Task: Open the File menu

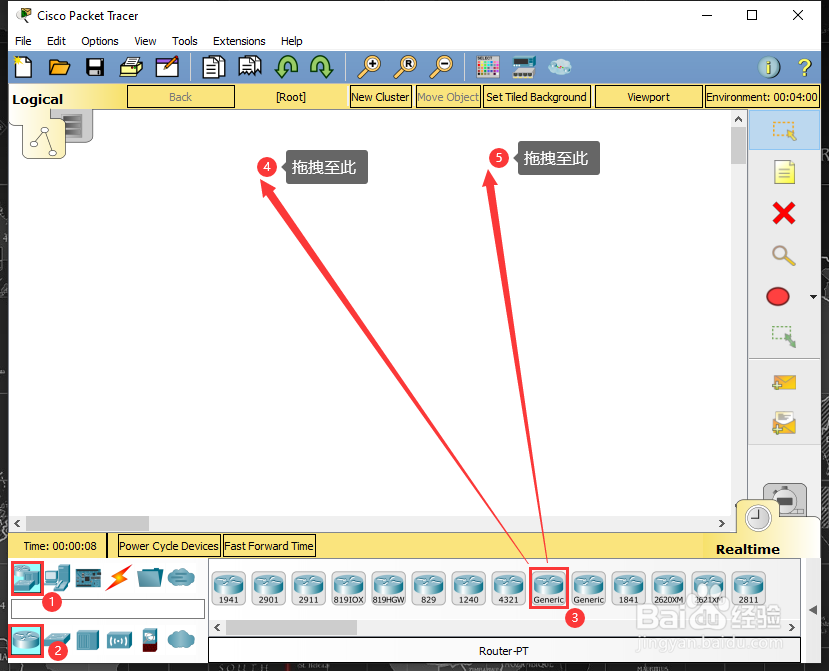Action: tap(23, 41)
